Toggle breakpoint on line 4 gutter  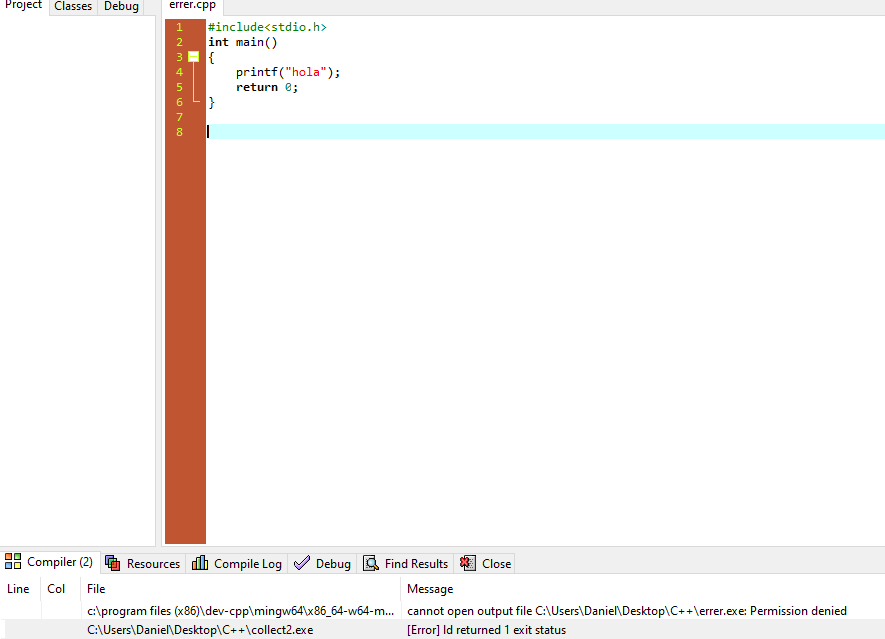point(178,72)
